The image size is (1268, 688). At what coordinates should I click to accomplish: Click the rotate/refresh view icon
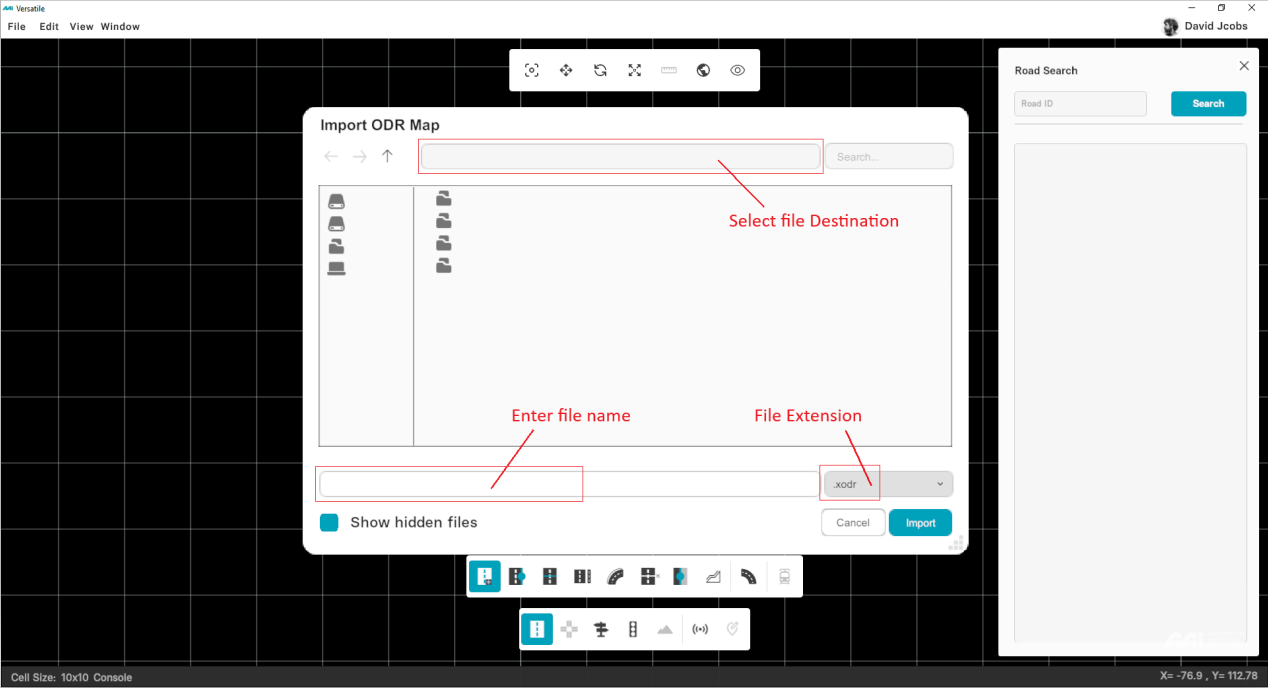[600, 70]
